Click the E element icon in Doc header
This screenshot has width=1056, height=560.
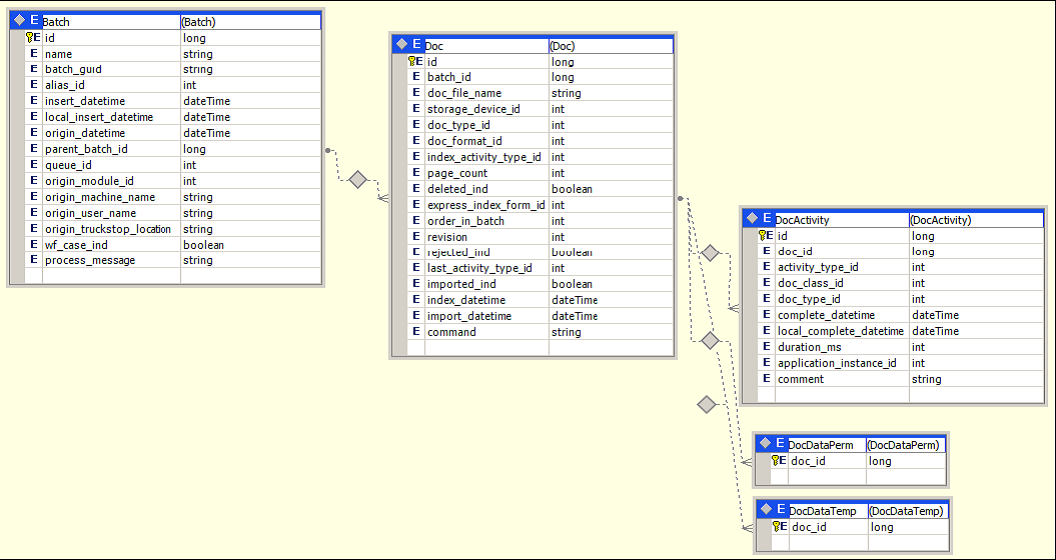[x=417, y=45]
